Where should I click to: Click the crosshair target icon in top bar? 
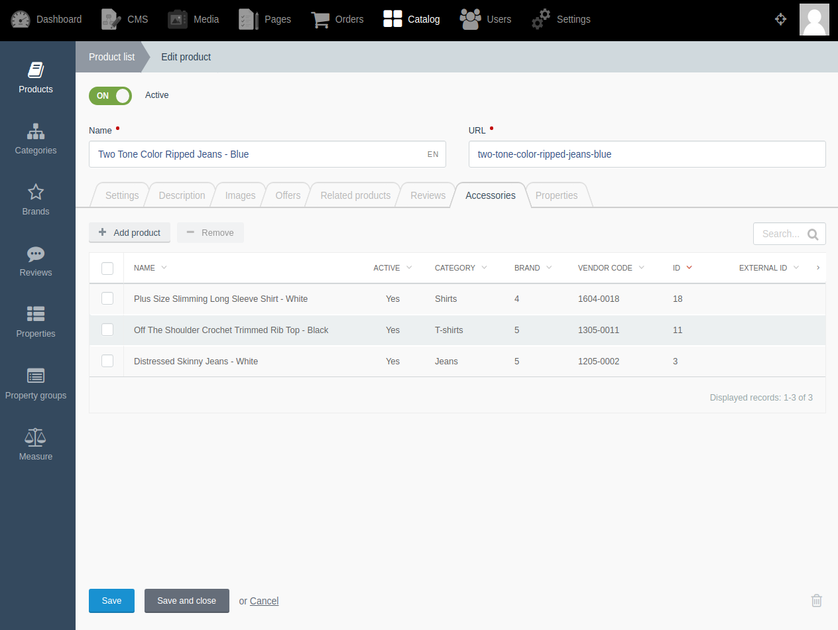coord(780,19)
